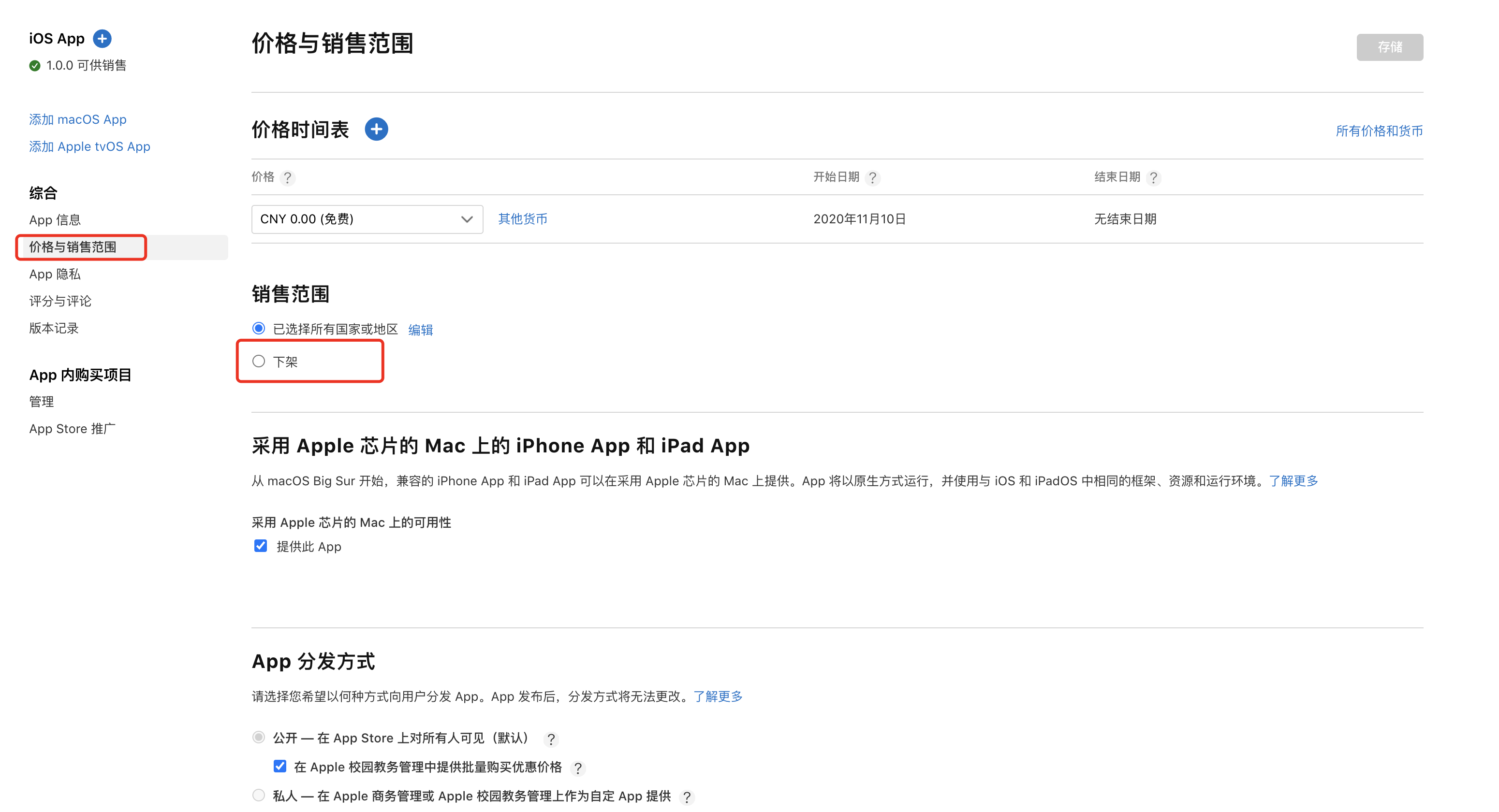
Task: Open App 信息 in the sidebar
Action: pyautogui.click(x=55, y=220)
